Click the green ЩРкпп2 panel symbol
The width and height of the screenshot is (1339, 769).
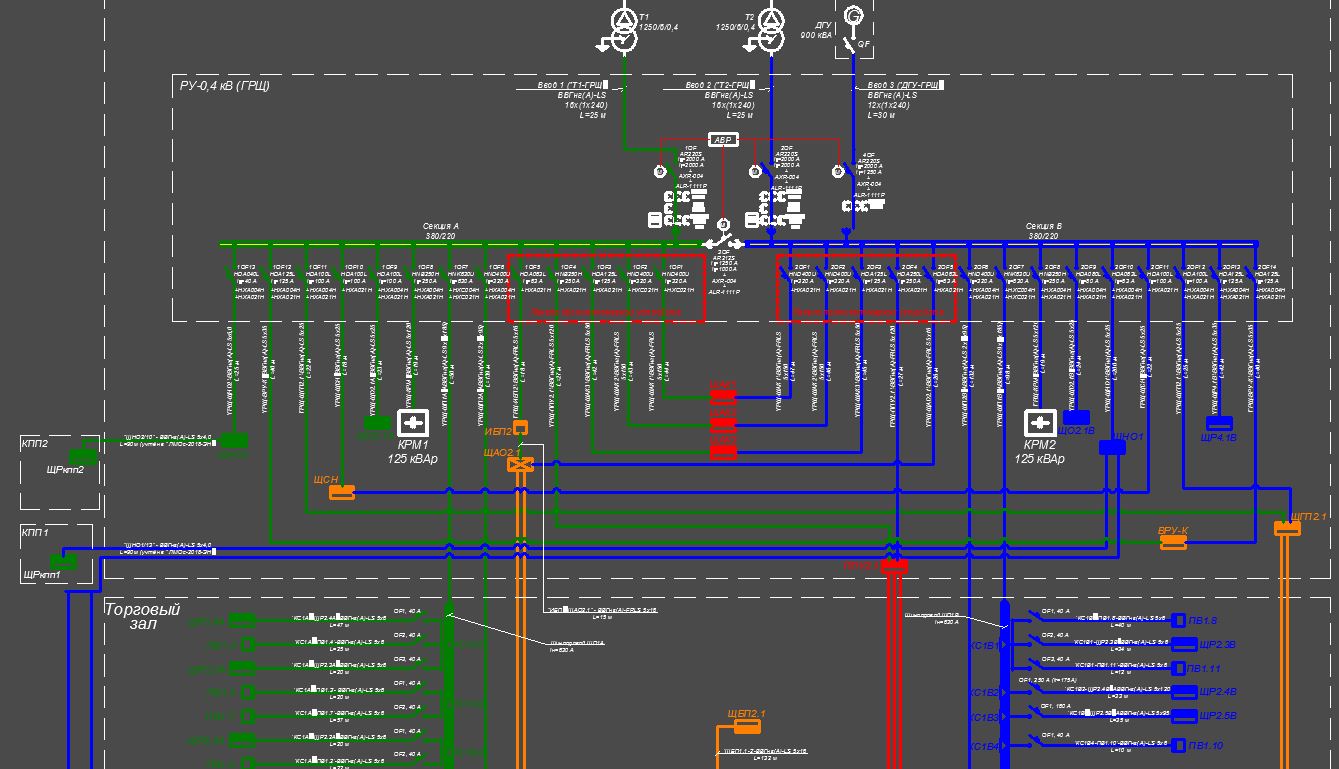83,457
